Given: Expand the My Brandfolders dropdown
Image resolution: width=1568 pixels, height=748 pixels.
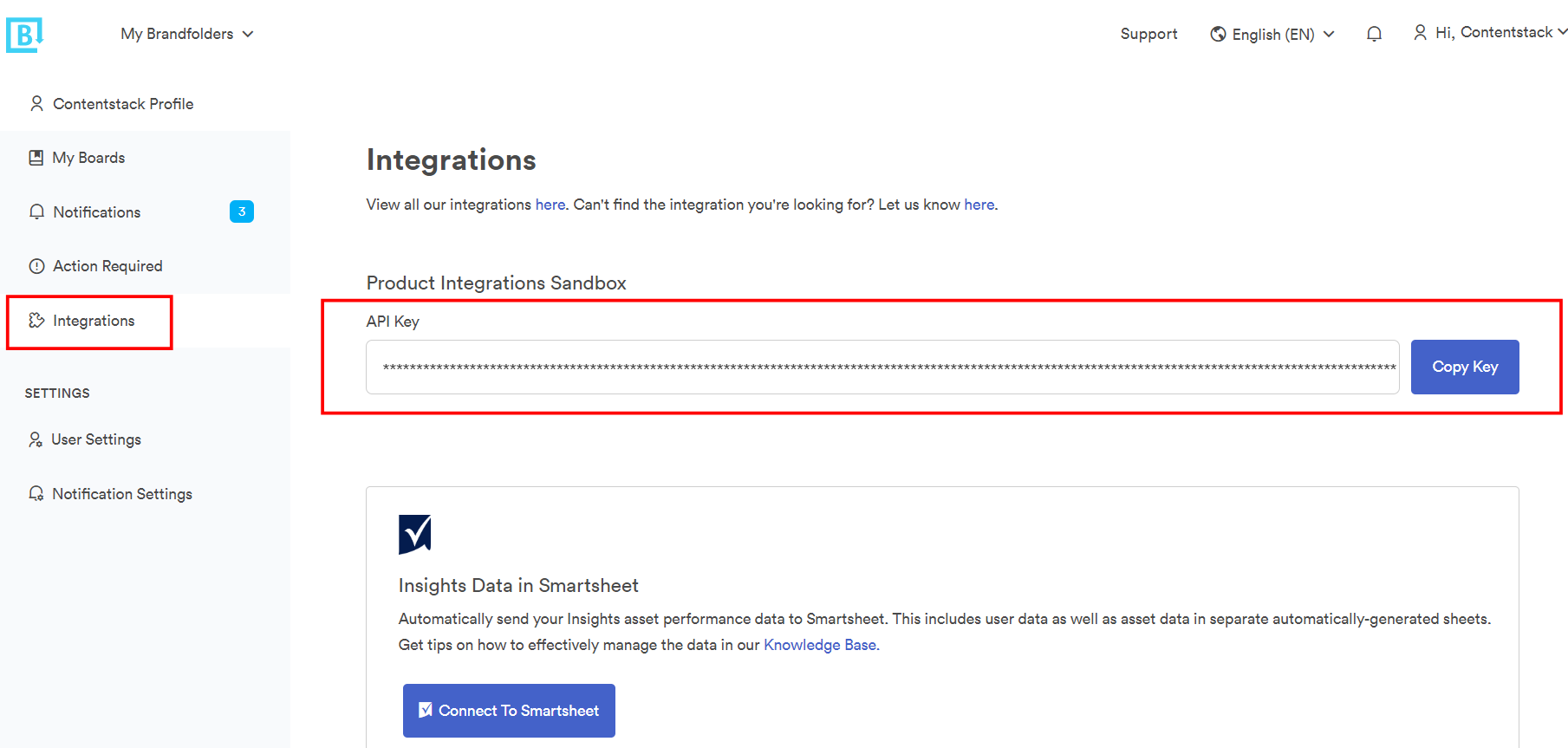Looking at the screenshot, I should pos(187,34).
